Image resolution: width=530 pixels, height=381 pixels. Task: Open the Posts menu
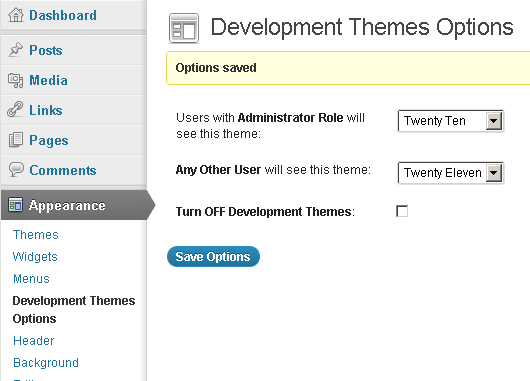[x=46, y=50]
